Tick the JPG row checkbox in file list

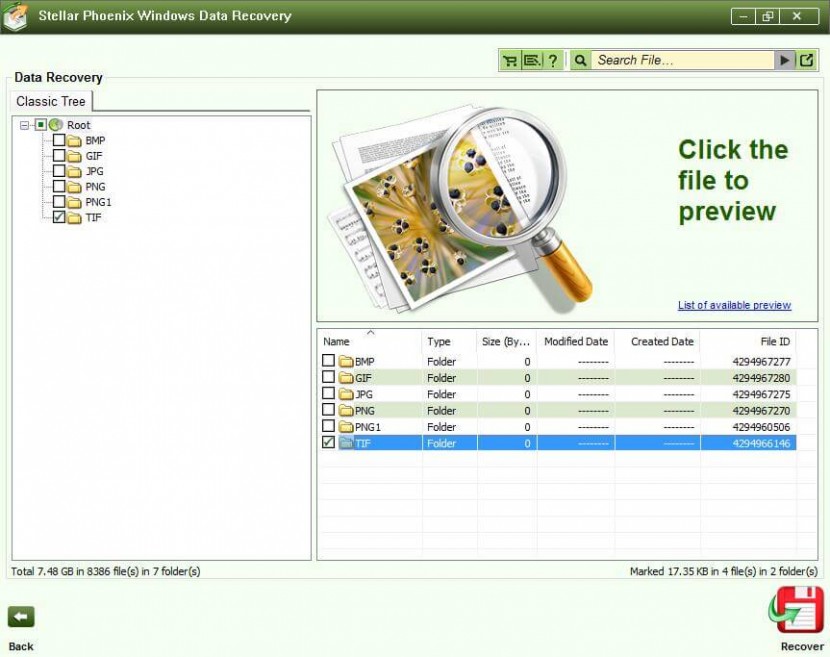coord(328,393)
